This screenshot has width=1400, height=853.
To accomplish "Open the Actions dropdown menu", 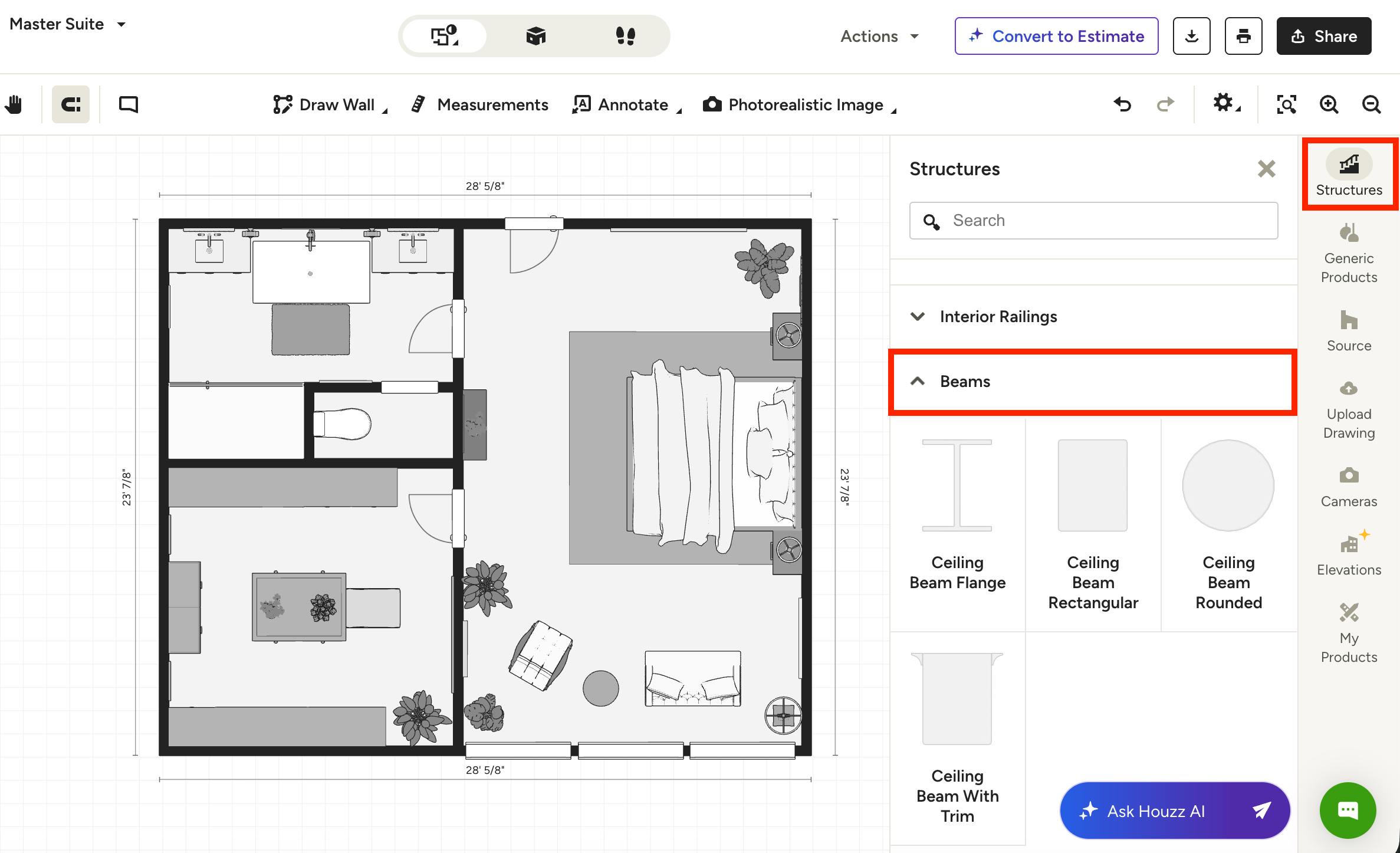I will [x=879, y=36].
